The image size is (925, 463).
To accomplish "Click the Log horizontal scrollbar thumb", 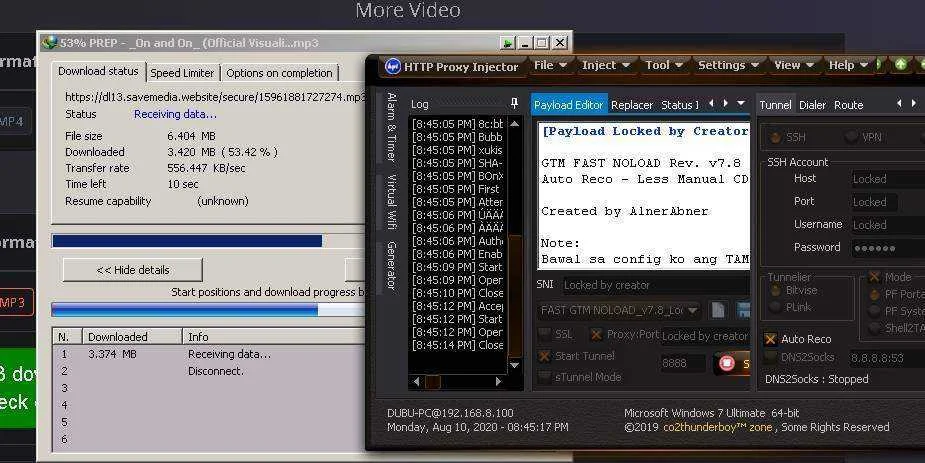I will point(433,382).
